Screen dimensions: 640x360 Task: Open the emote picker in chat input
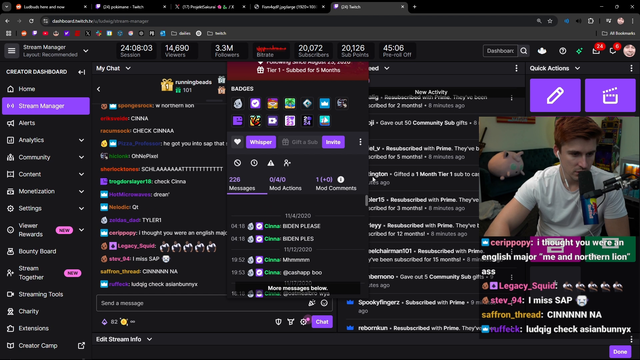click(x=324, y=303)
